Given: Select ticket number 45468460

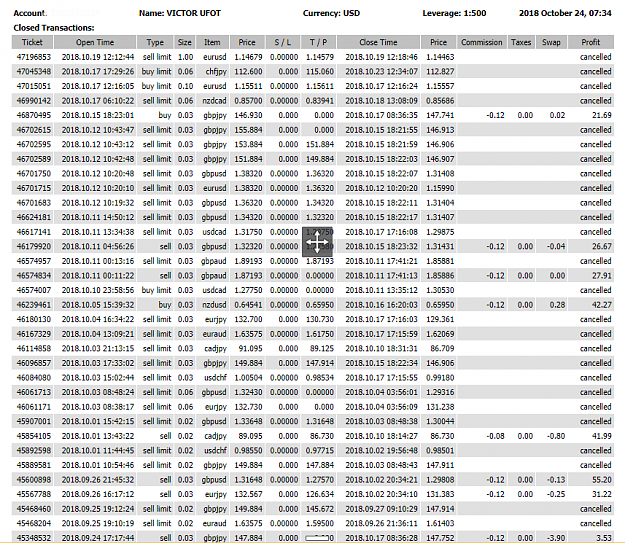Looking at the screenshot, I should [34, 509].
